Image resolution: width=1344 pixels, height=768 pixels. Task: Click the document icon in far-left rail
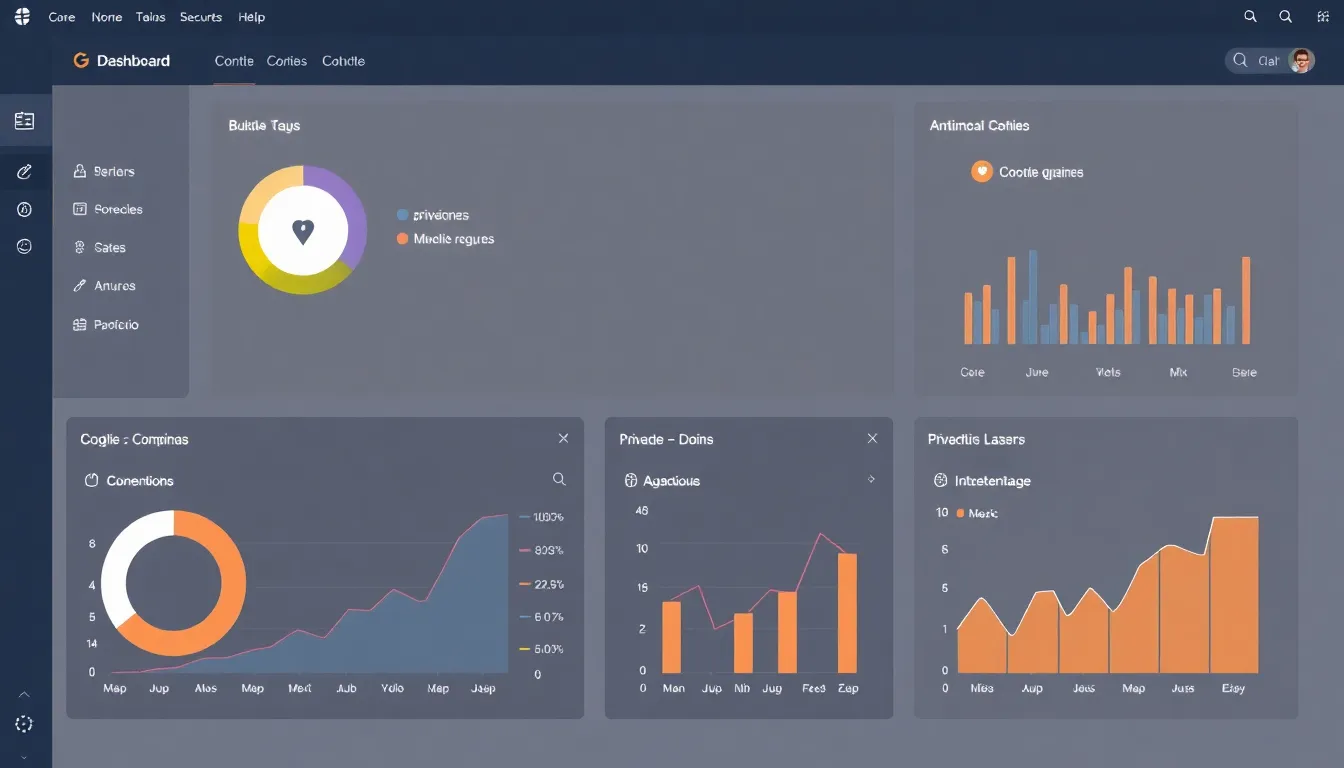24,119
